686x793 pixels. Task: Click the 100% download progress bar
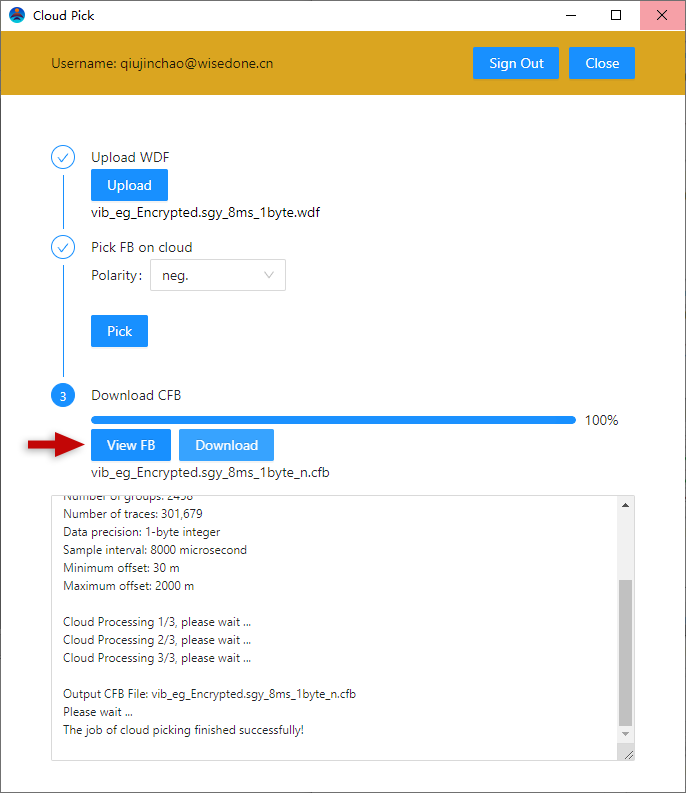click(333, 420)
